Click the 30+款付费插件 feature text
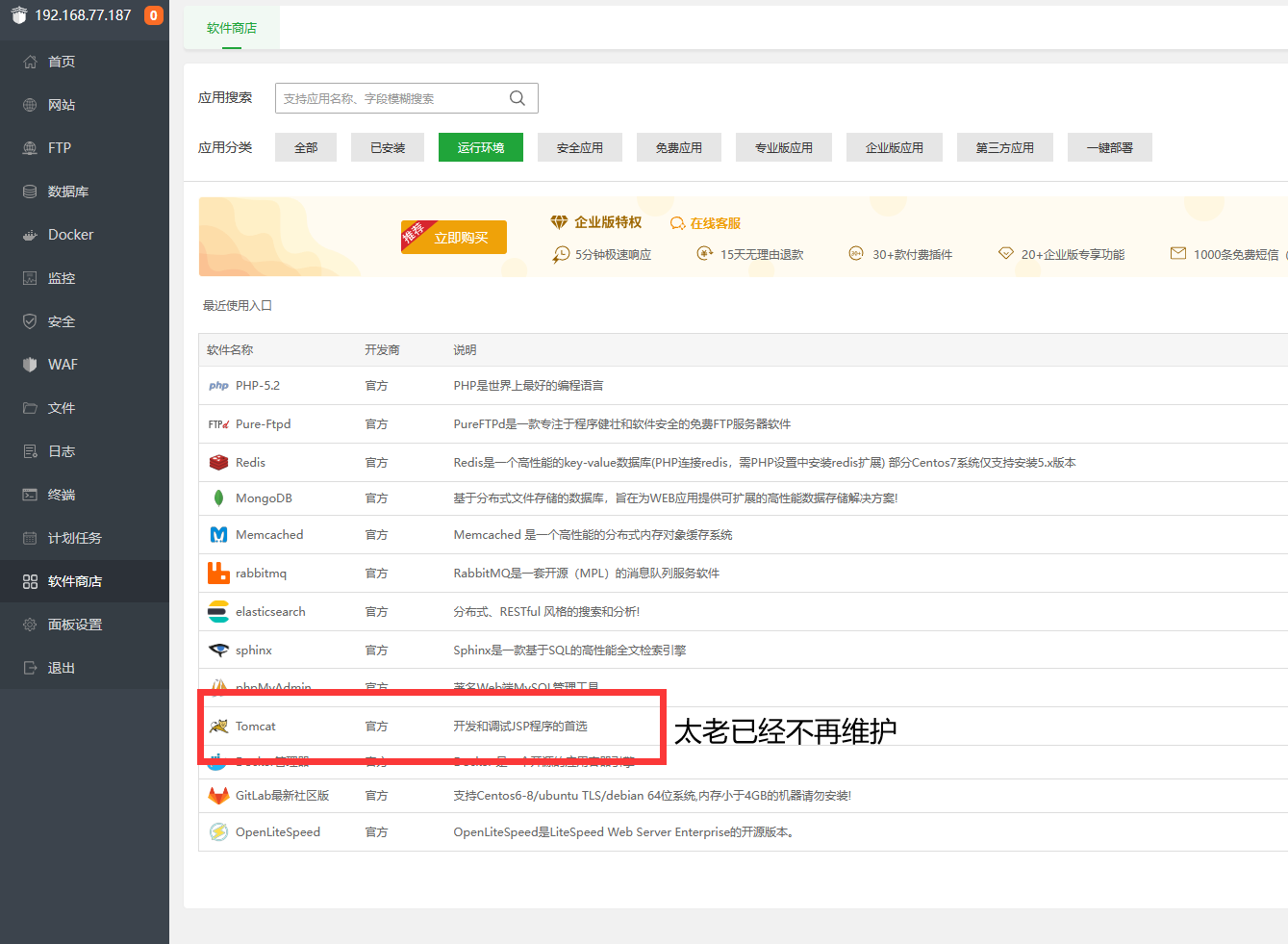 click(912, 254)
